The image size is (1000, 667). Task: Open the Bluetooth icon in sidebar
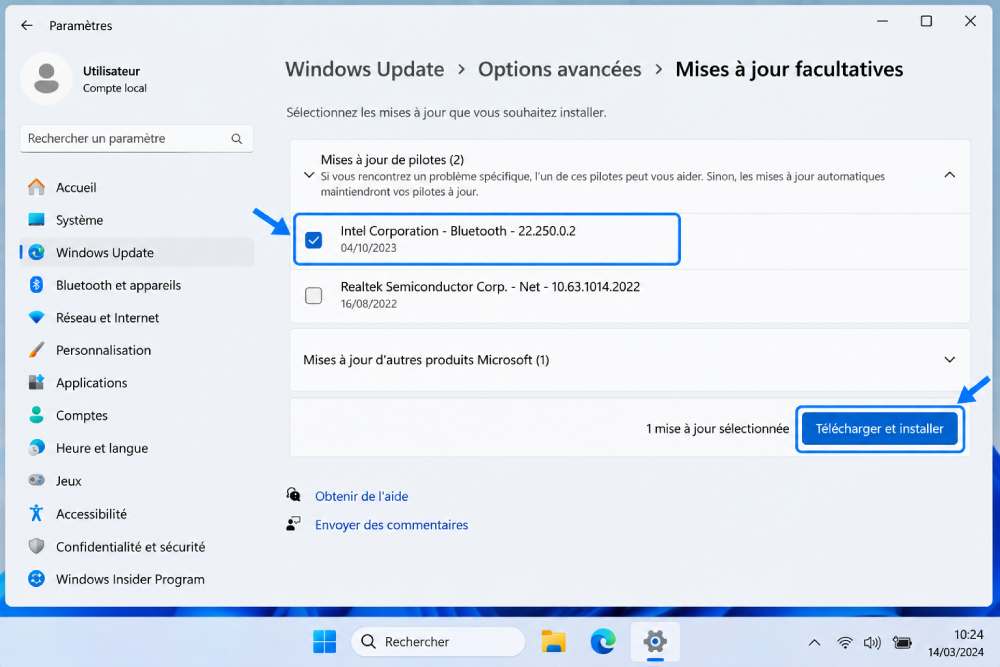click(36, 284)
